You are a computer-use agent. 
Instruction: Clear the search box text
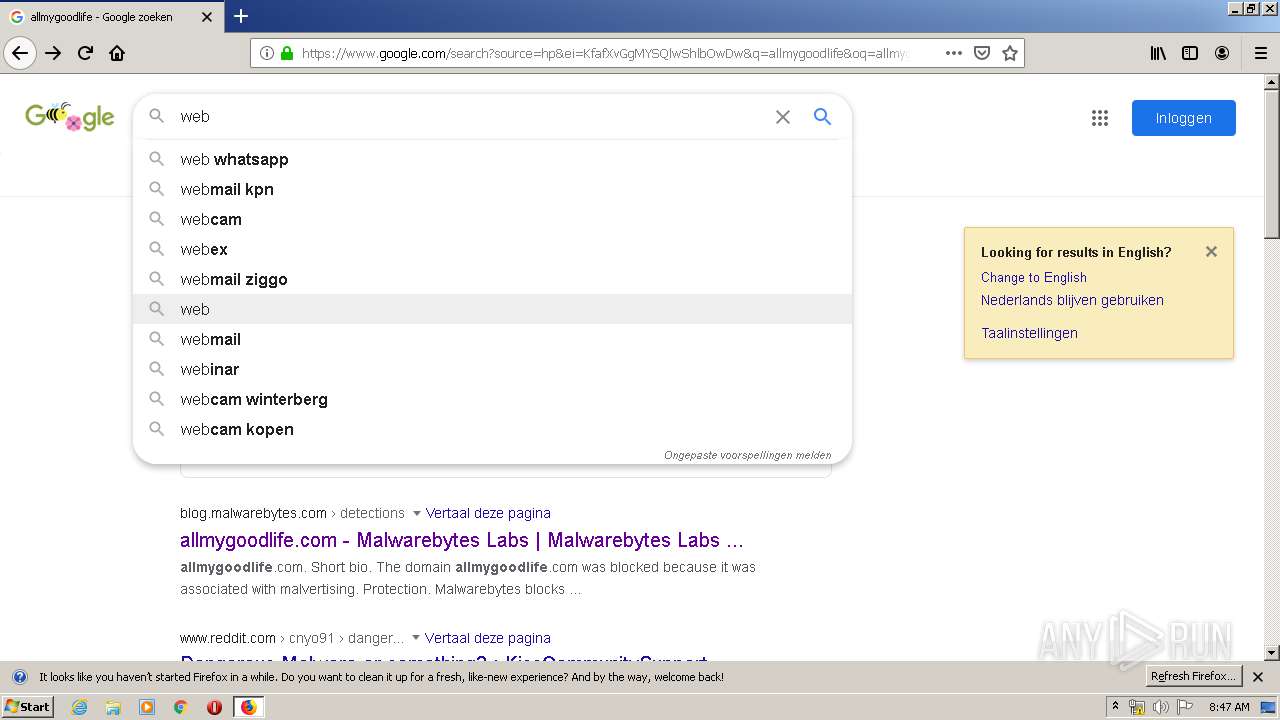coord(783,117)
